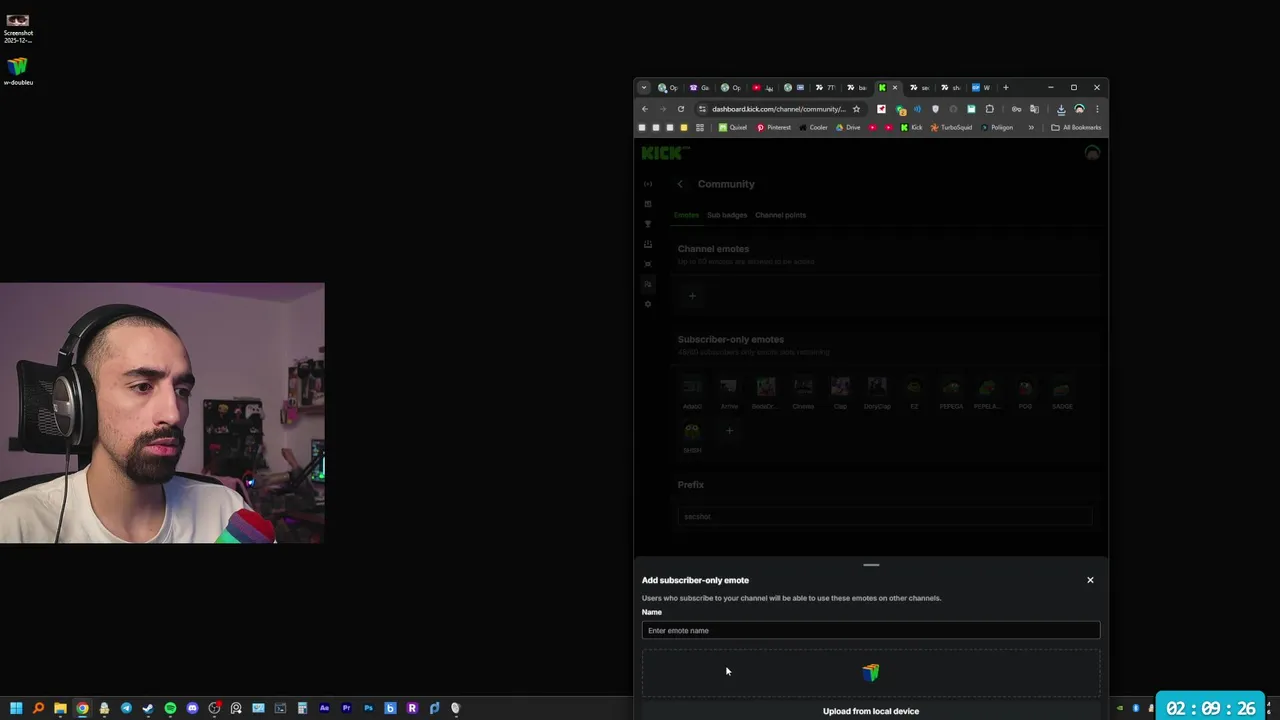Open Calculator from taskbar
Image resolution: width=1280 pixels, height=720 pixels.
click(x=302, y=708)
